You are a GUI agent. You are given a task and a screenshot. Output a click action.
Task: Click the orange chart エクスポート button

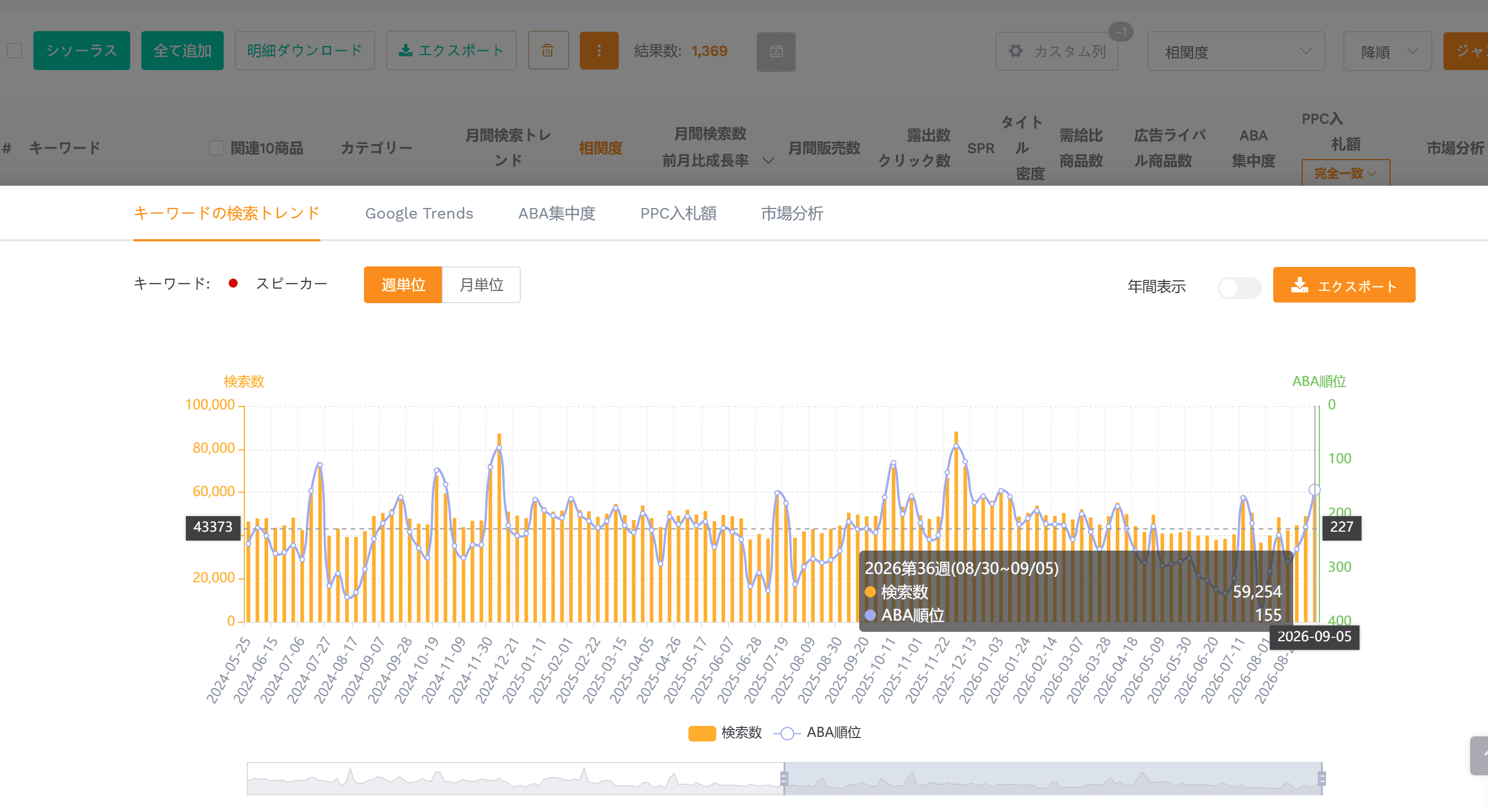(x=1343, y=285)
